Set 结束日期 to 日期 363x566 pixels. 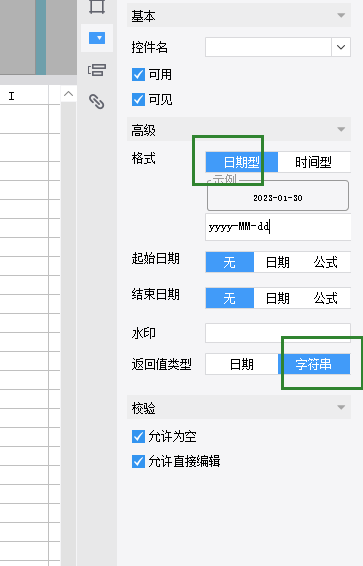(278, 298)
